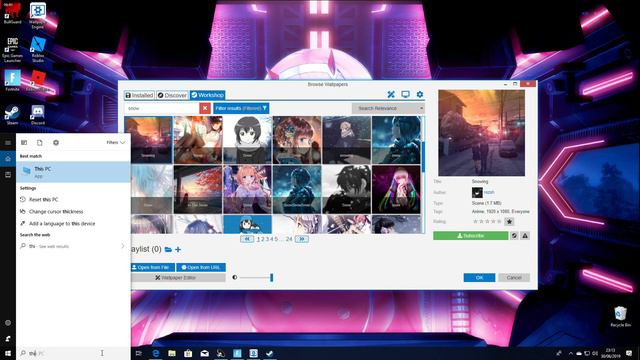Click the search panel Home icon
Image resolution: width=640 pixels, height=360 pixels.
click(x=8, y=158)
